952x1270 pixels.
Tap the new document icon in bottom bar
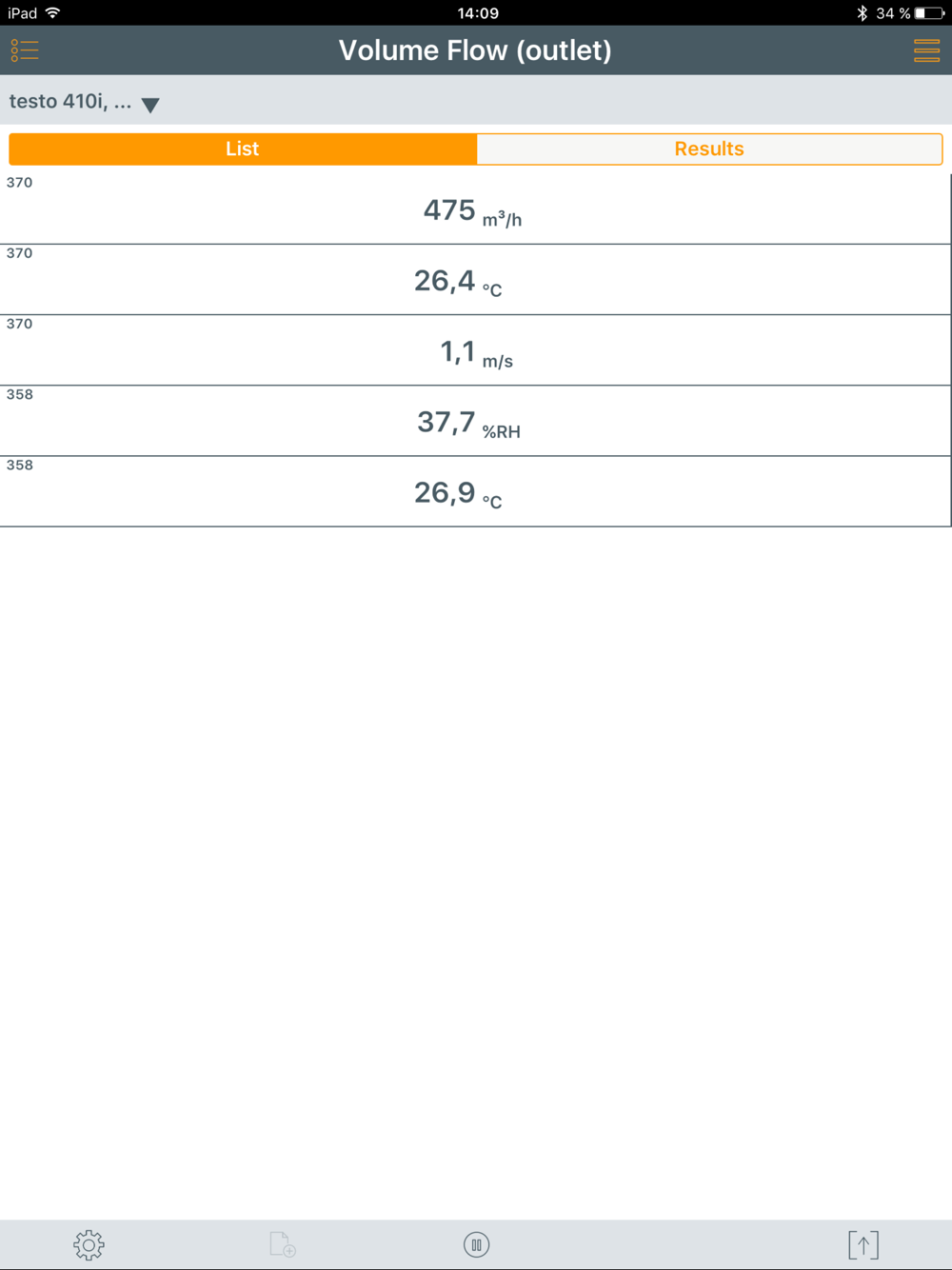[283, 1244]
